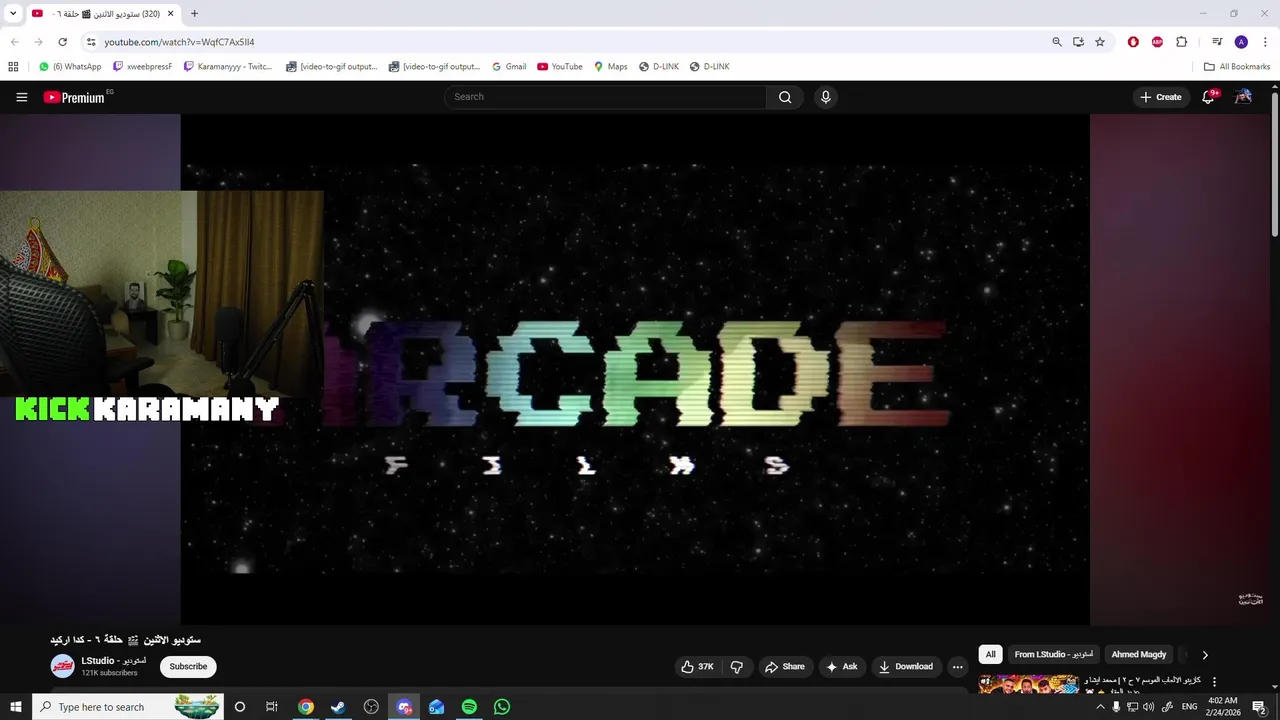Go forward in browser history
1280x720 pixels.
click(38, 42)
